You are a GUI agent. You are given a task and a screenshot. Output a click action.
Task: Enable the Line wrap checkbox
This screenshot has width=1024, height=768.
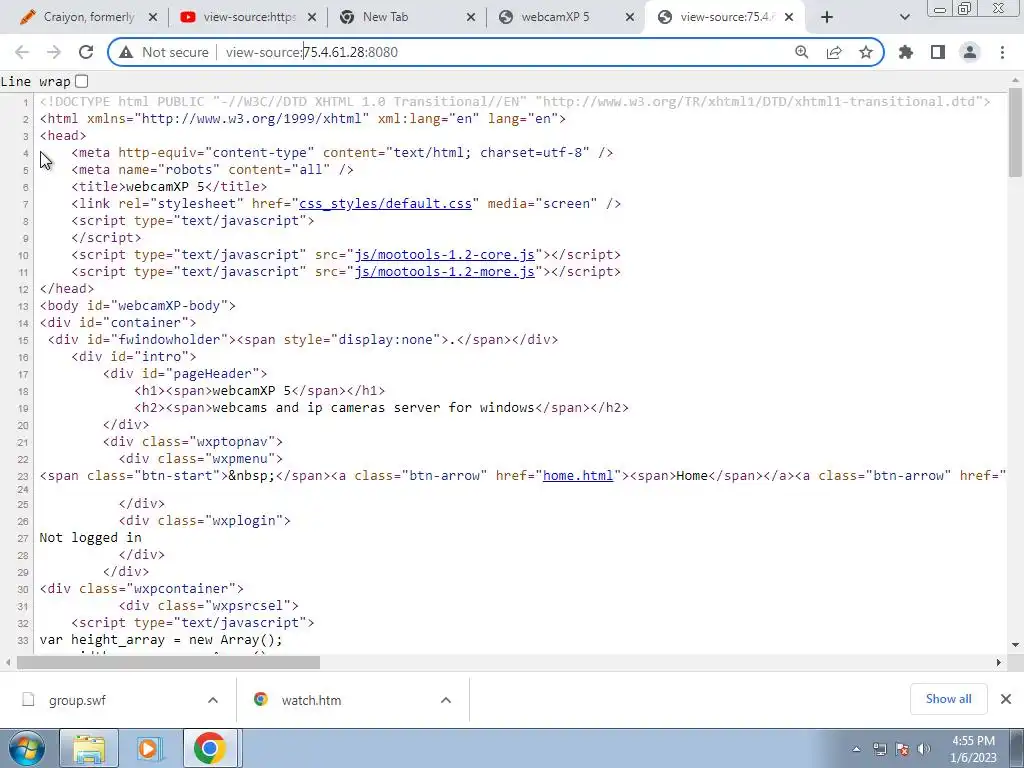tap(82, 81)
